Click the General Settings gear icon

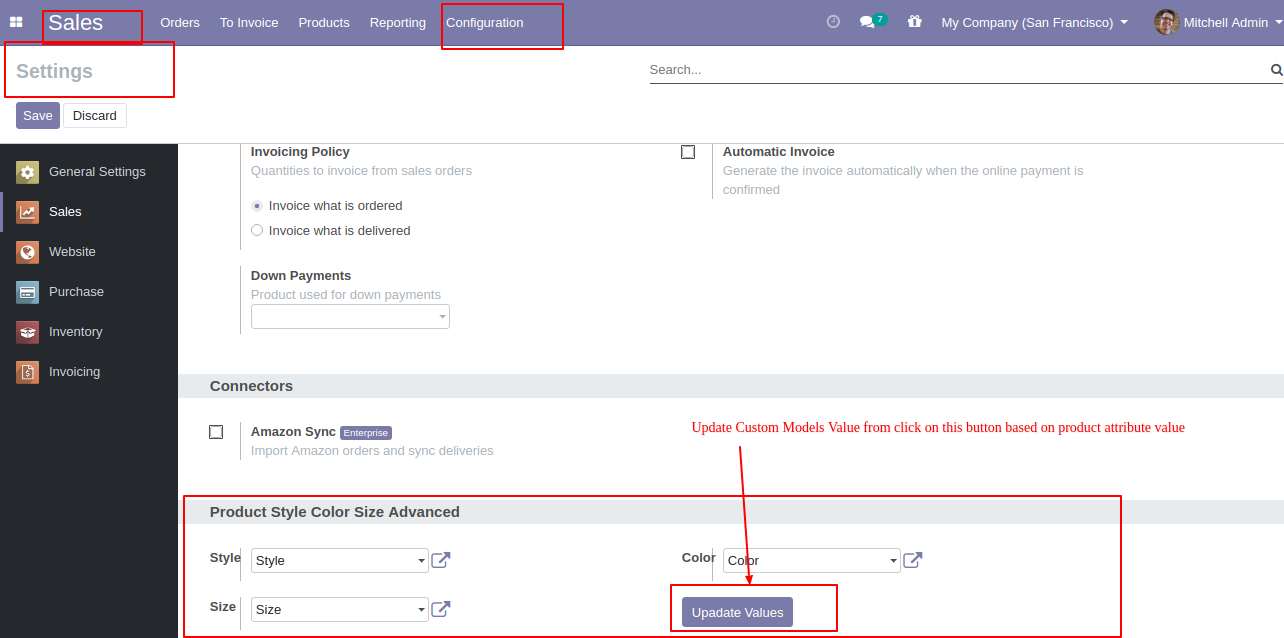click(x=27, y=172)
